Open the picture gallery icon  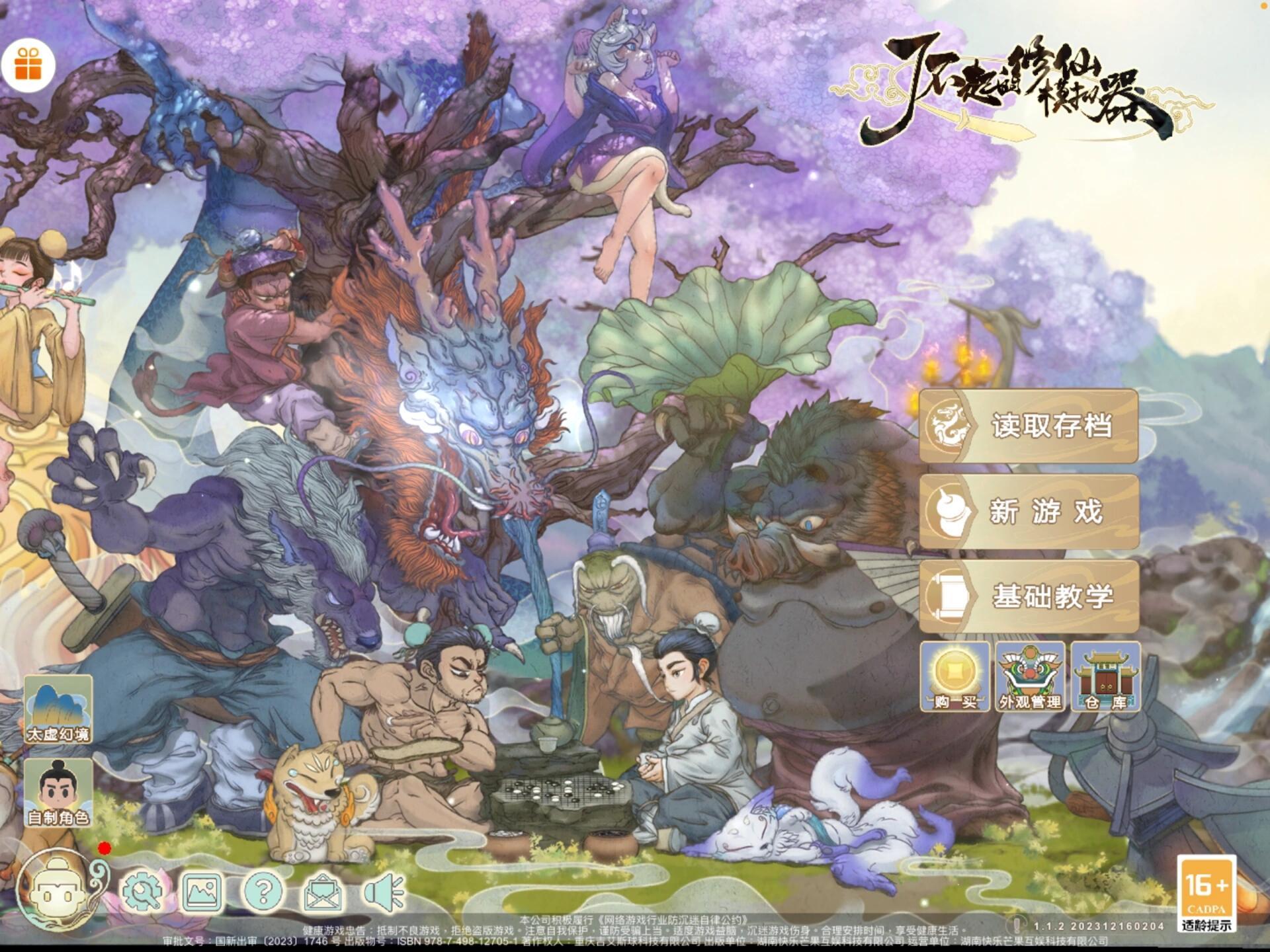point(202,892)
